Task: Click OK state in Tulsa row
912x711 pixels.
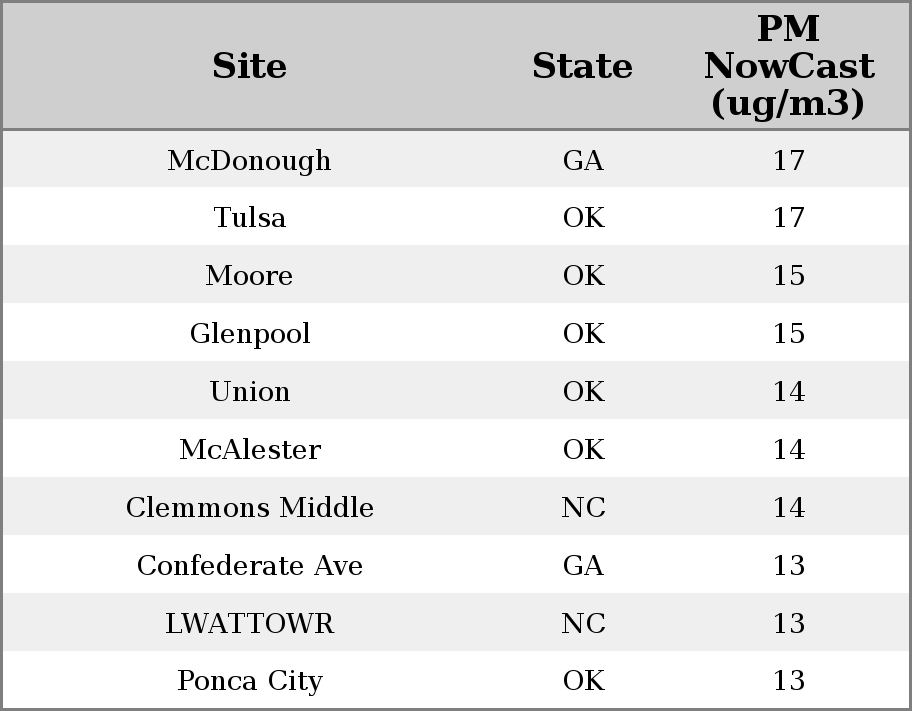Action: click(583, 218)
